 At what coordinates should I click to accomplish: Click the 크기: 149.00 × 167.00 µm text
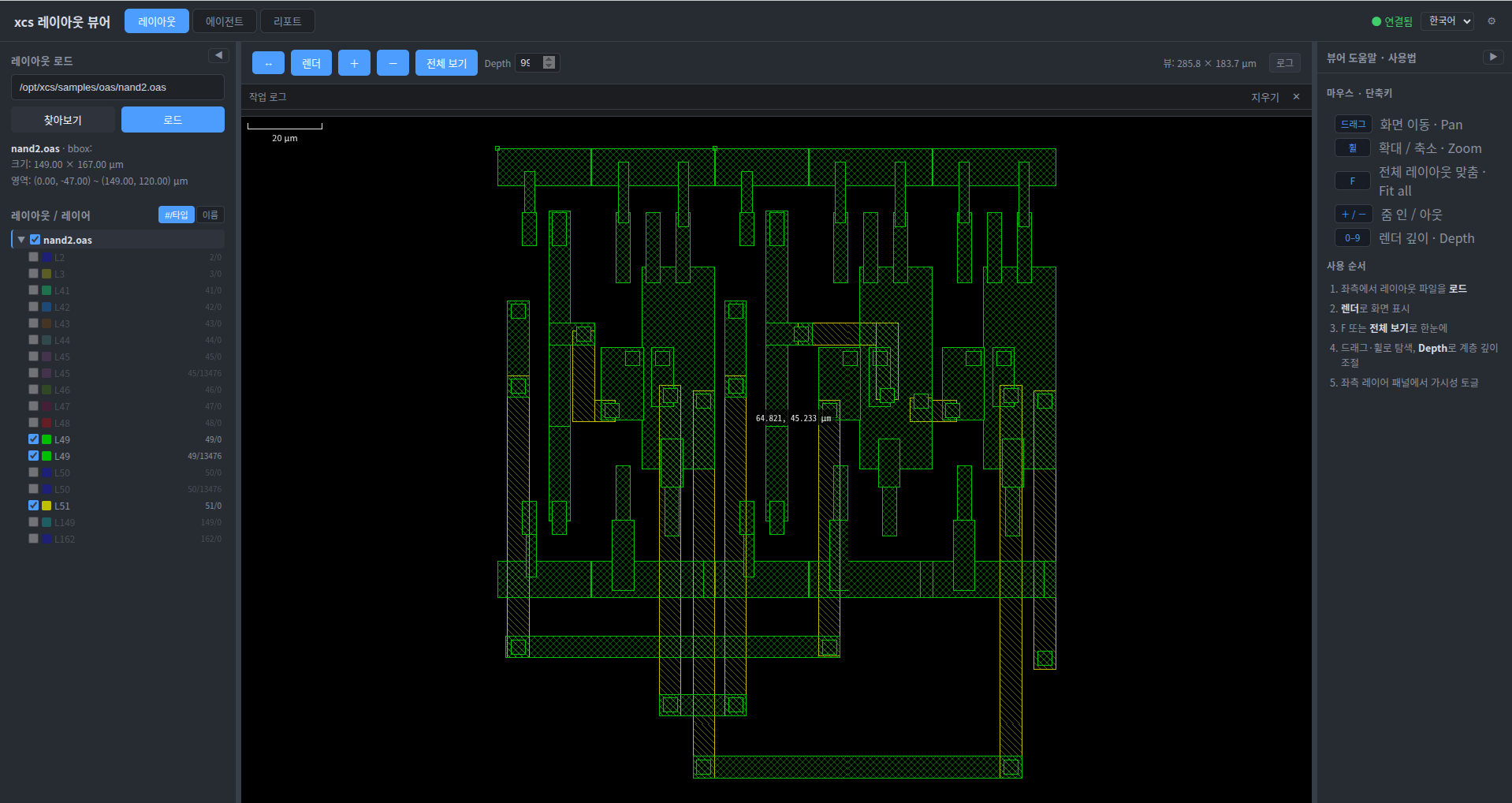tap(67, 164)
